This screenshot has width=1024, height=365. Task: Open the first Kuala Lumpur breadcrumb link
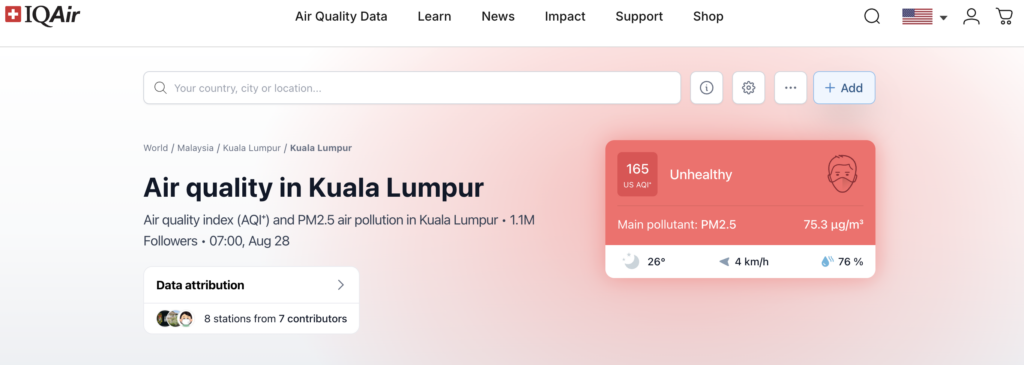251,148
